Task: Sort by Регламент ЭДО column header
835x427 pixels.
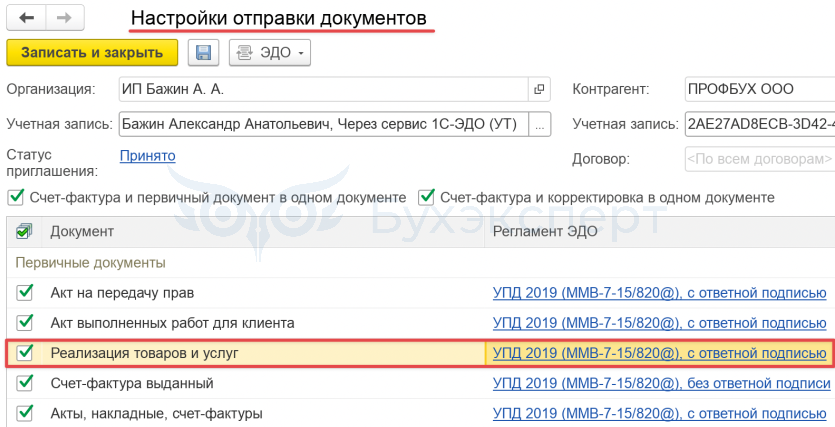Action: click(x=546, y=232)
